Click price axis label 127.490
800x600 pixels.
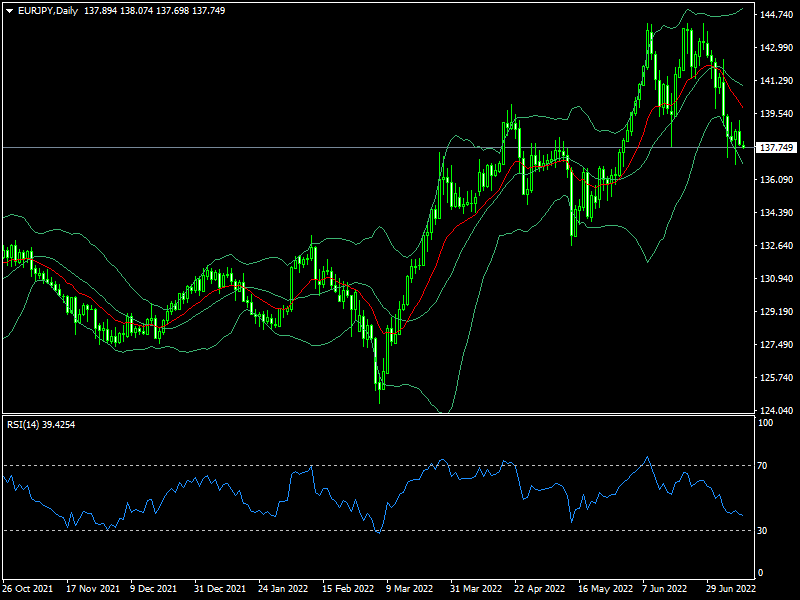click(x=777, y=344)
